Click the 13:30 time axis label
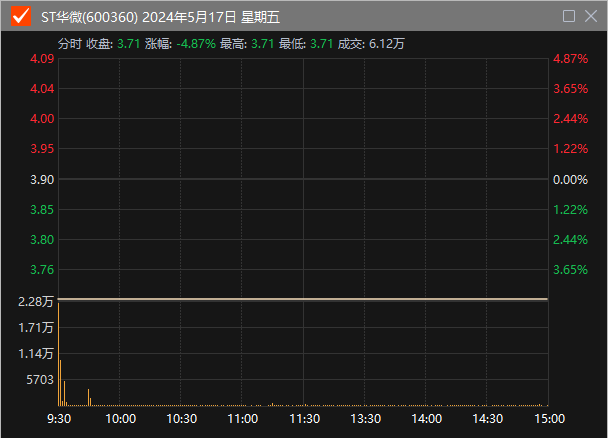The image size is (608, 438). tap(366, 419)
